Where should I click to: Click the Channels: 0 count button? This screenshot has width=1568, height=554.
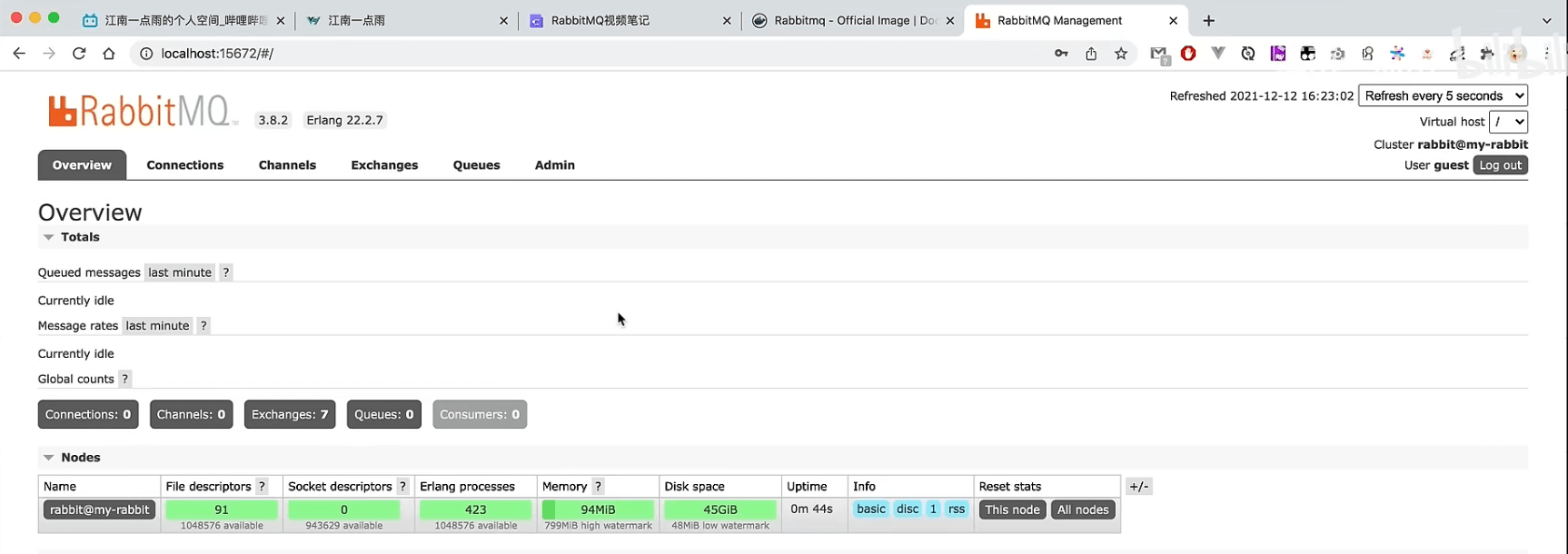[191, 414]
